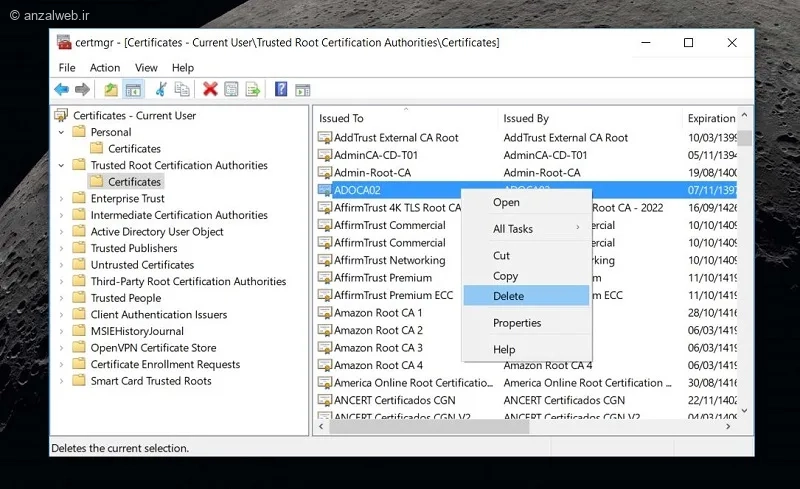Sort by the Expiration column header
This screenshot has width=800, height=489.
(x=710, y=118)
